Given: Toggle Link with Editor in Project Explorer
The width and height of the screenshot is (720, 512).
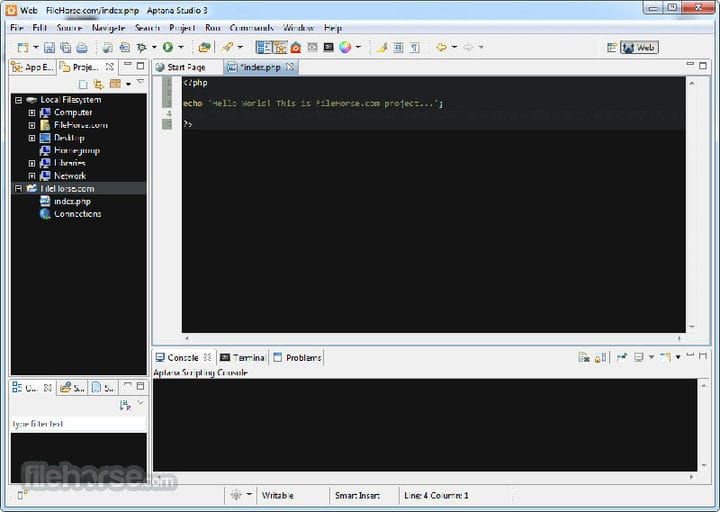Looking at the screenshot, I should tap(98, 84).
